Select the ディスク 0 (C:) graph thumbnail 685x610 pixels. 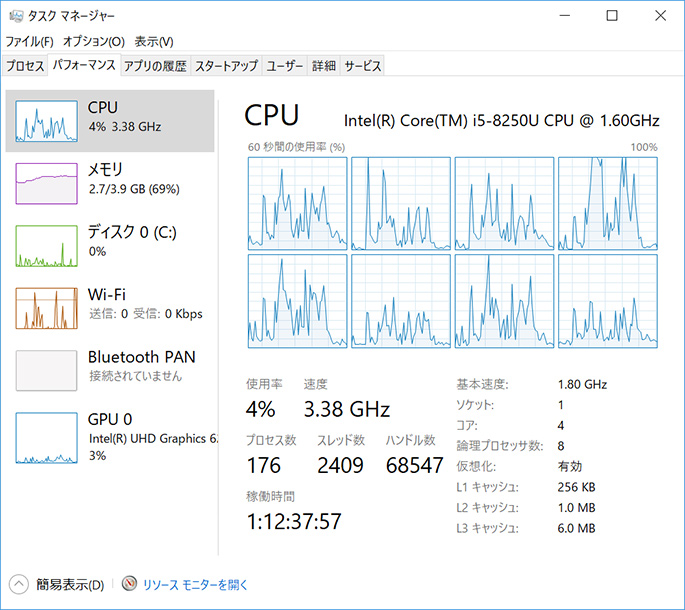point(46,245)
